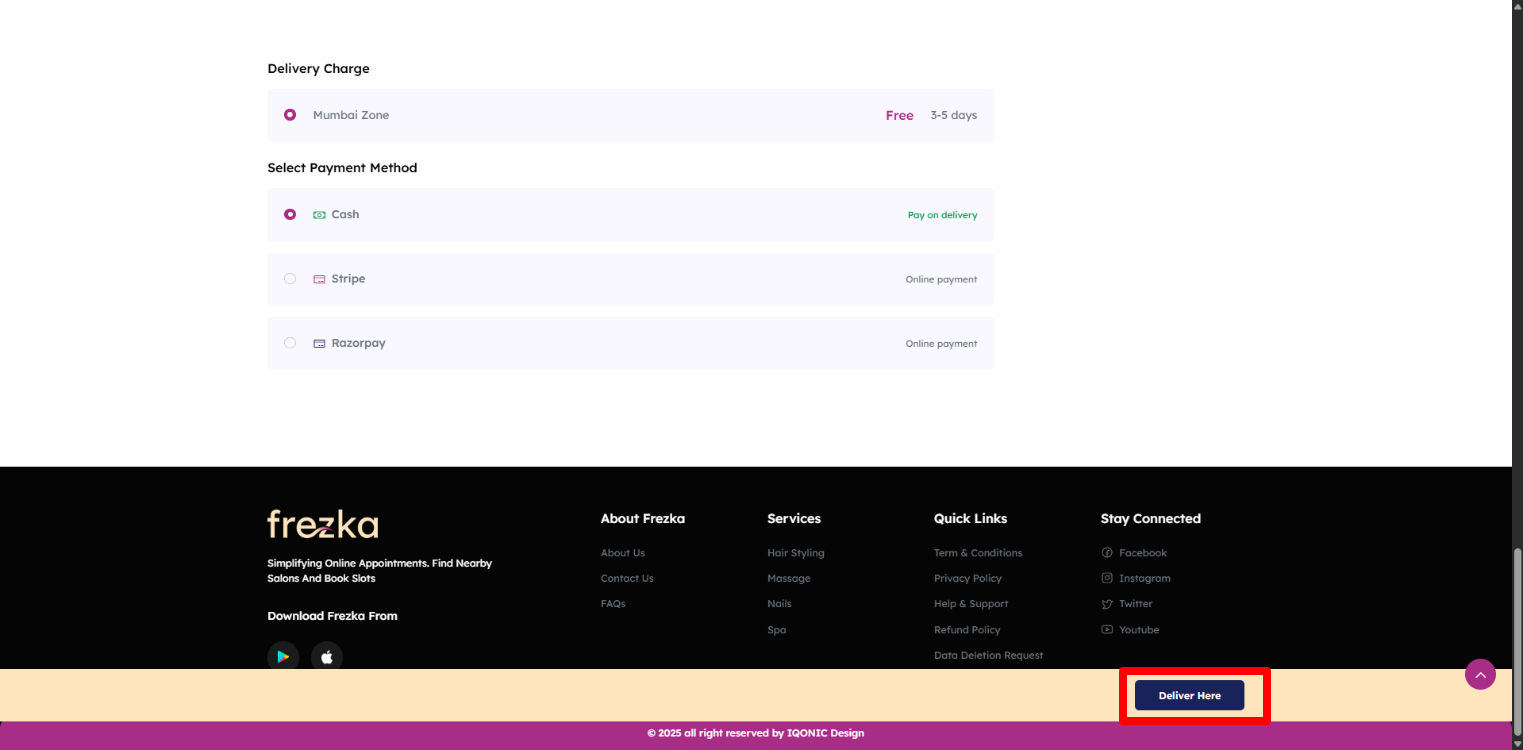Click the Instagram icon in footer
The width and height of the screenshot is (1523, 750).
coord(1107,578)
